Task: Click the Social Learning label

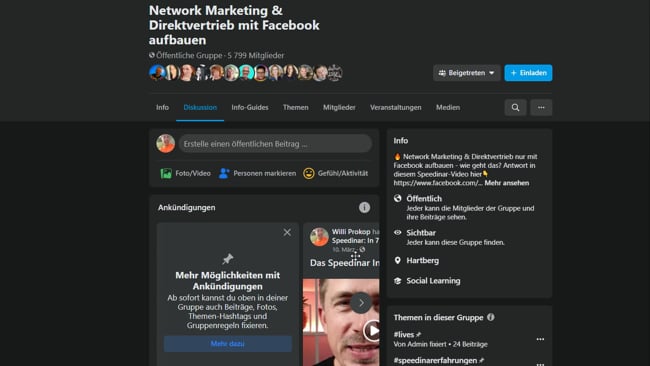Action: pos(433,281)
